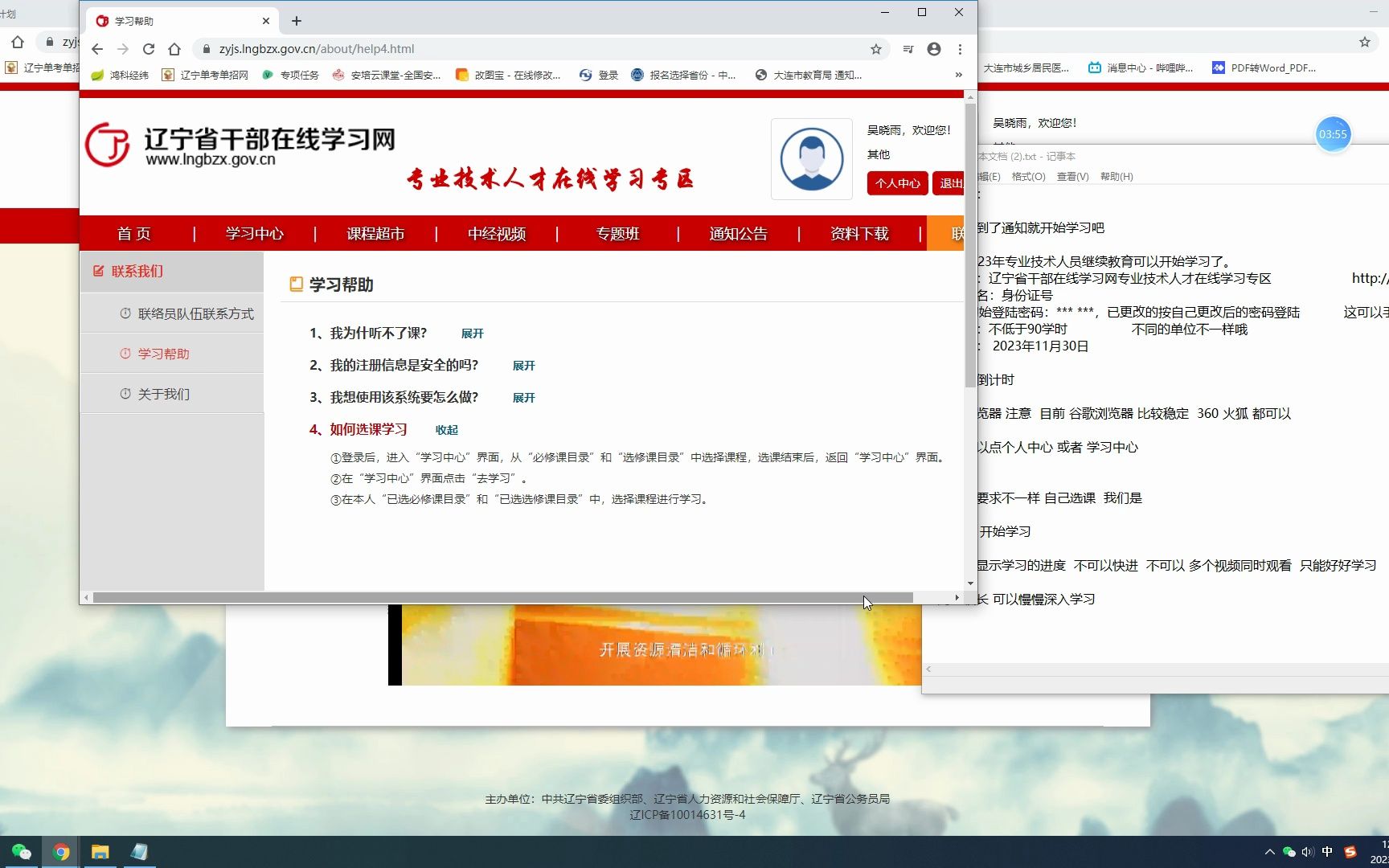Screen dimensions: 1389x868
Task: Open PDF转Word bookmark in background browser
Action: (x=1264, y=68)
